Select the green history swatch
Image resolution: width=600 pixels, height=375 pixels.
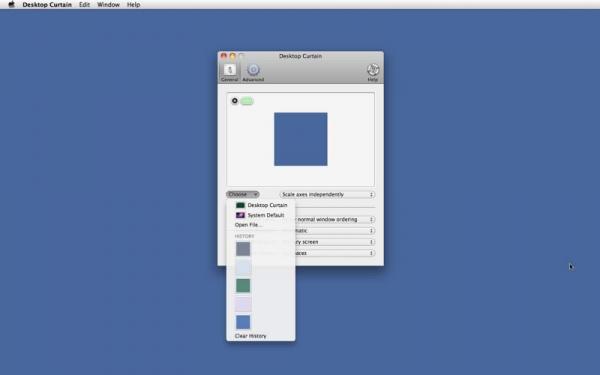click(243, 285)
